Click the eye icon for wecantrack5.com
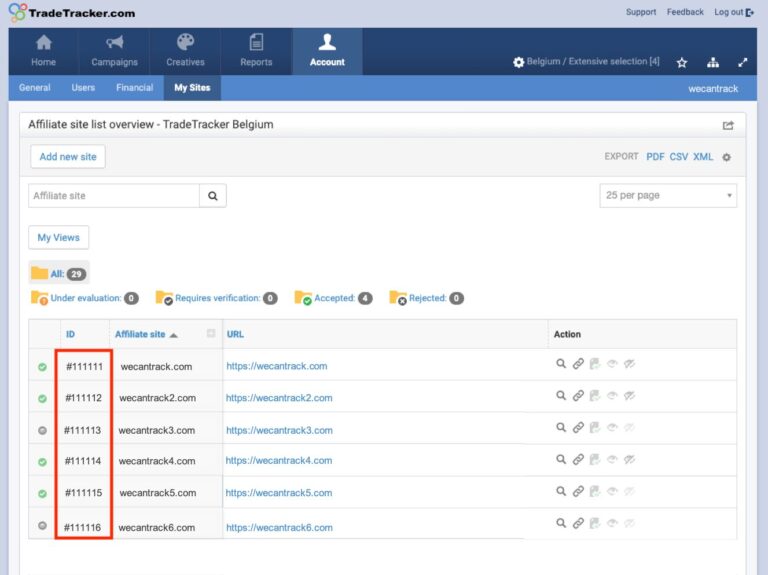768x575 pixels. click(x=612, y=491)
